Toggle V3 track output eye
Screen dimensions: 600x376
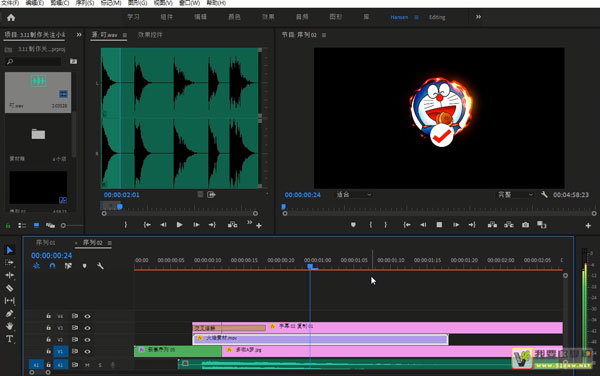click(x=88, y=328)
